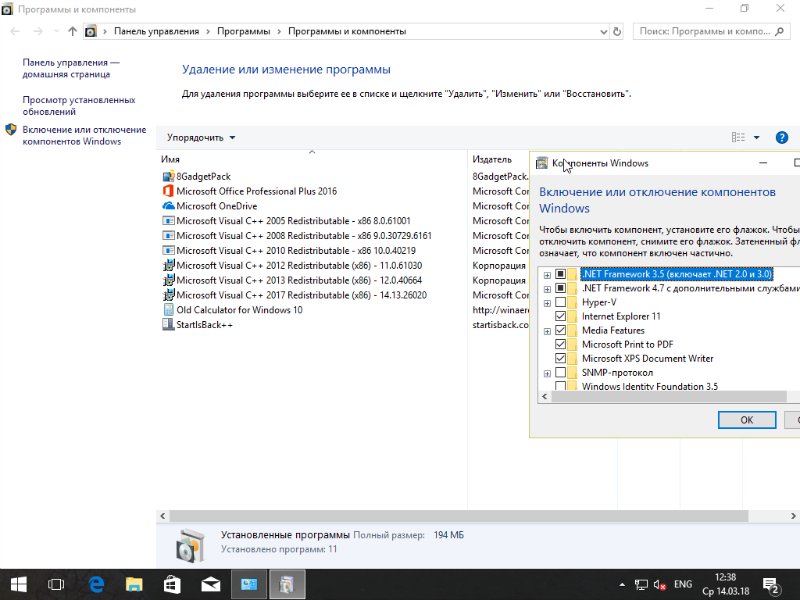Uncheck the Media Features checkbox
Screen dimensions: 800x600
(560, 330)
